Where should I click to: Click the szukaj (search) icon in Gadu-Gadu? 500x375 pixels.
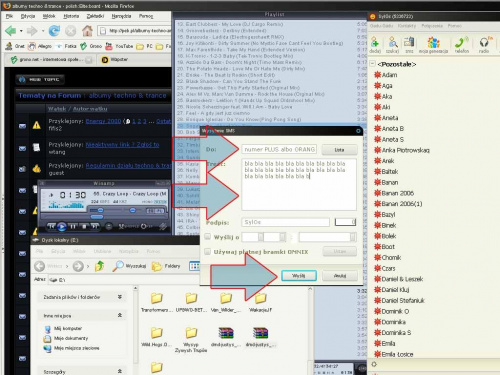click(x=393, y=45)
